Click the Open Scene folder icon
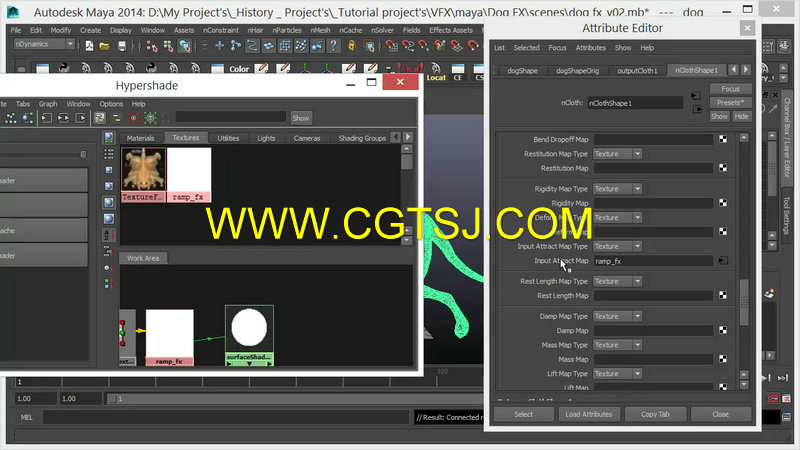800x450 pixels. 105,46
